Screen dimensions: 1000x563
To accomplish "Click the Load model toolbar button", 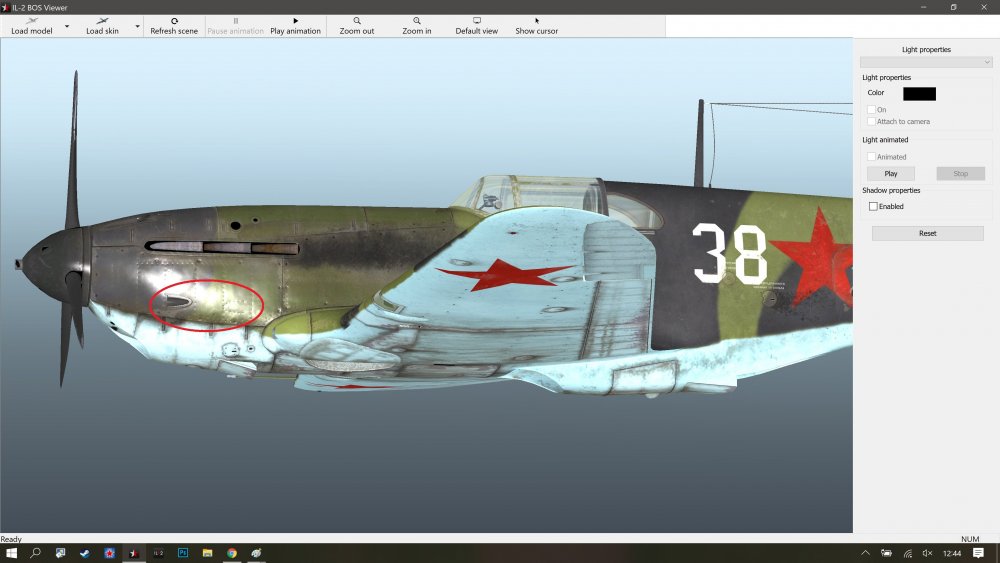I will pyautogui.click(x=31, y=26).
